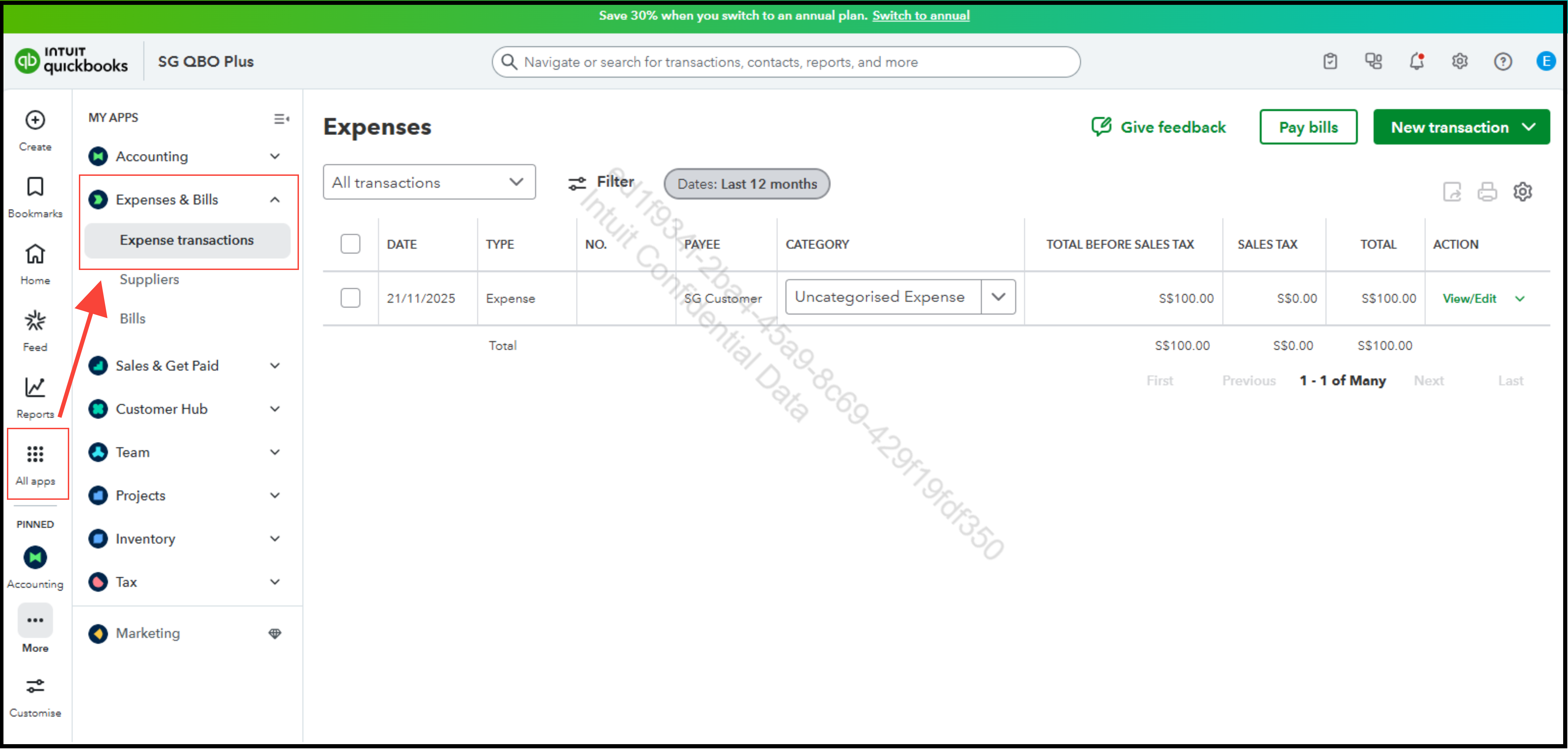The height and width of the screenshot is (749, 1568).
Task: Check the 21/11/2025 expense row checkbox
Action: click(350, 298)
